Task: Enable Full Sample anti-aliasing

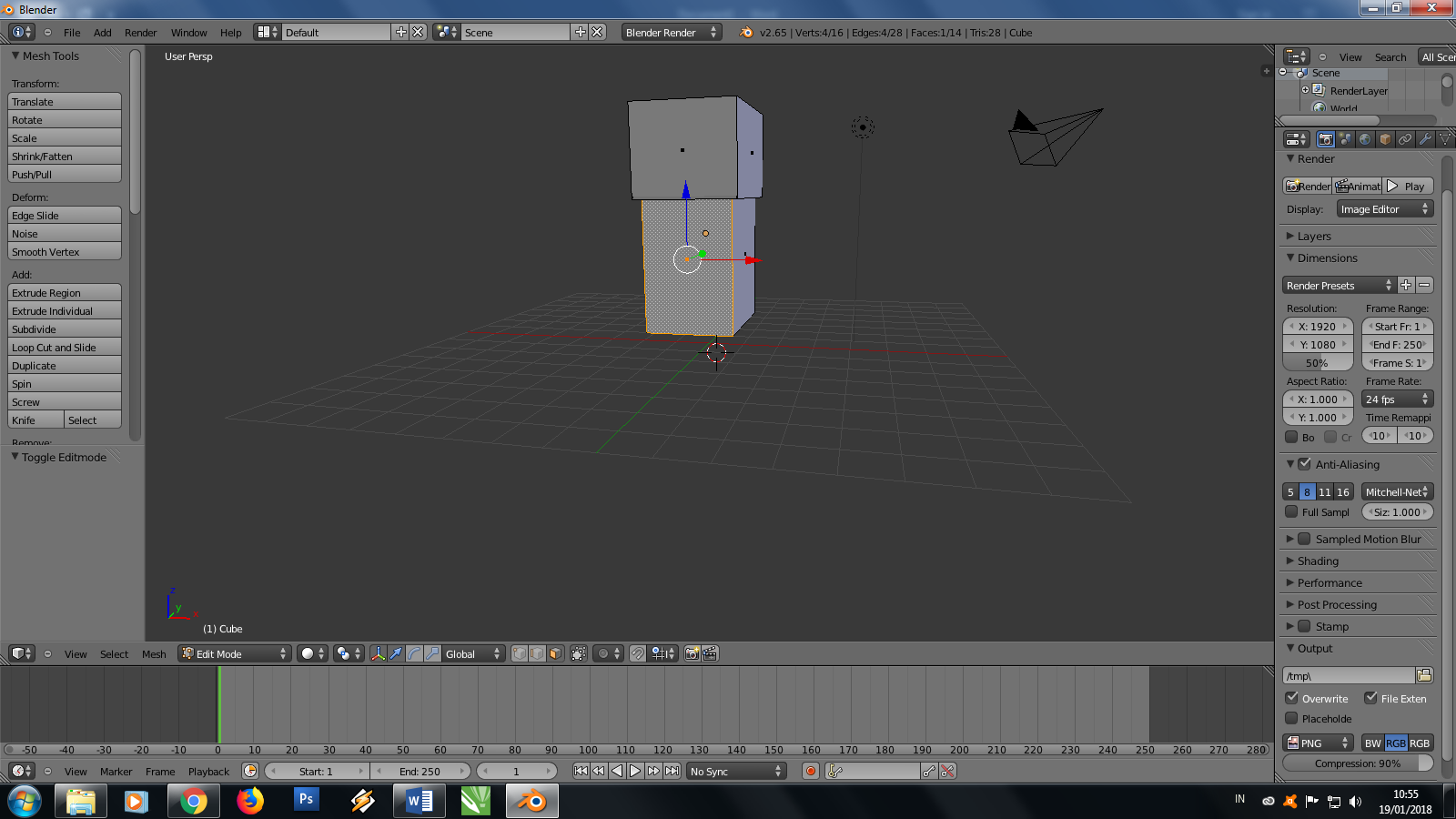Action: (1292, 511)
